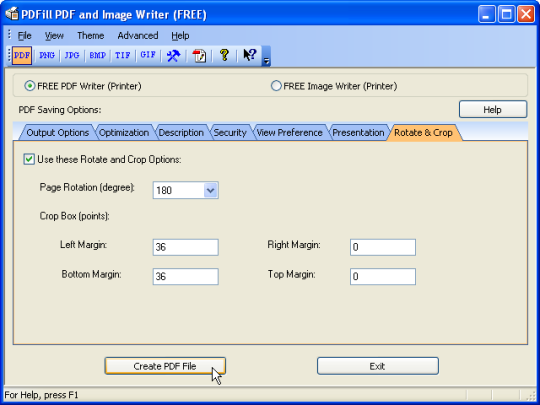Image resolution: width=540 pixels, height=405 pixels.
Task: Click the 'Crop Box (points):' label
Action: point(74,216)
